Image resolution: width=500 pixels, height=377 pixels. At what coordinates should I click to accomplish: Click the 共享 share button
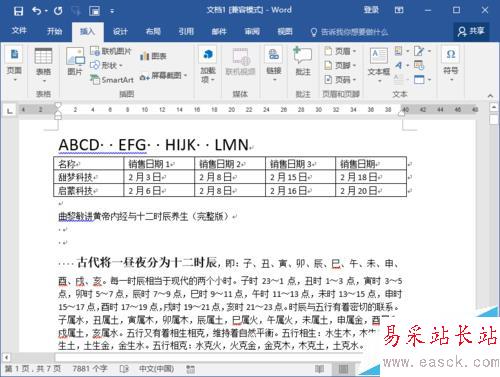[x=471, y=31]
